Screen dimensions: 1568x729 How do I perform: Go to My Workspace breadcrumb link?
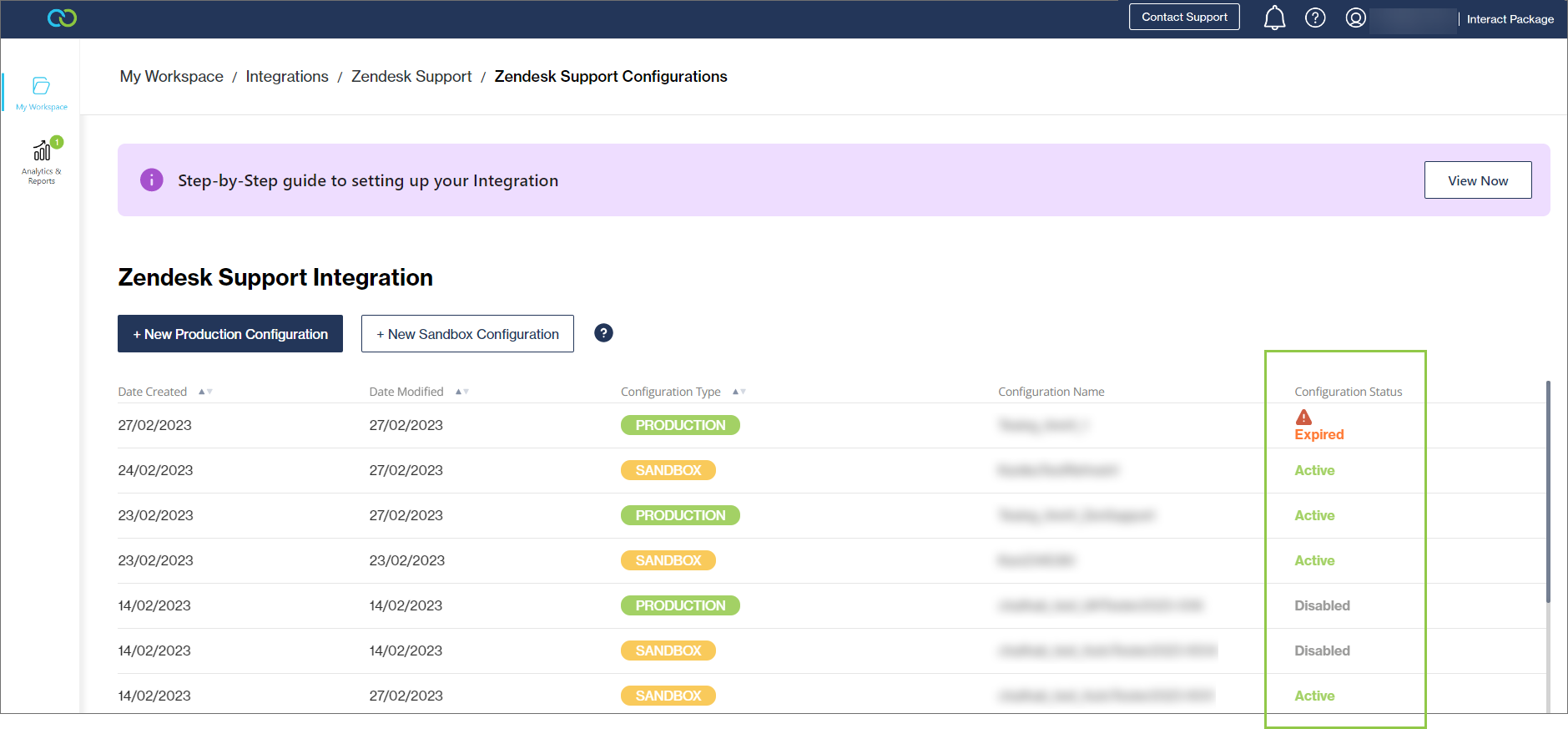(171, 77)
